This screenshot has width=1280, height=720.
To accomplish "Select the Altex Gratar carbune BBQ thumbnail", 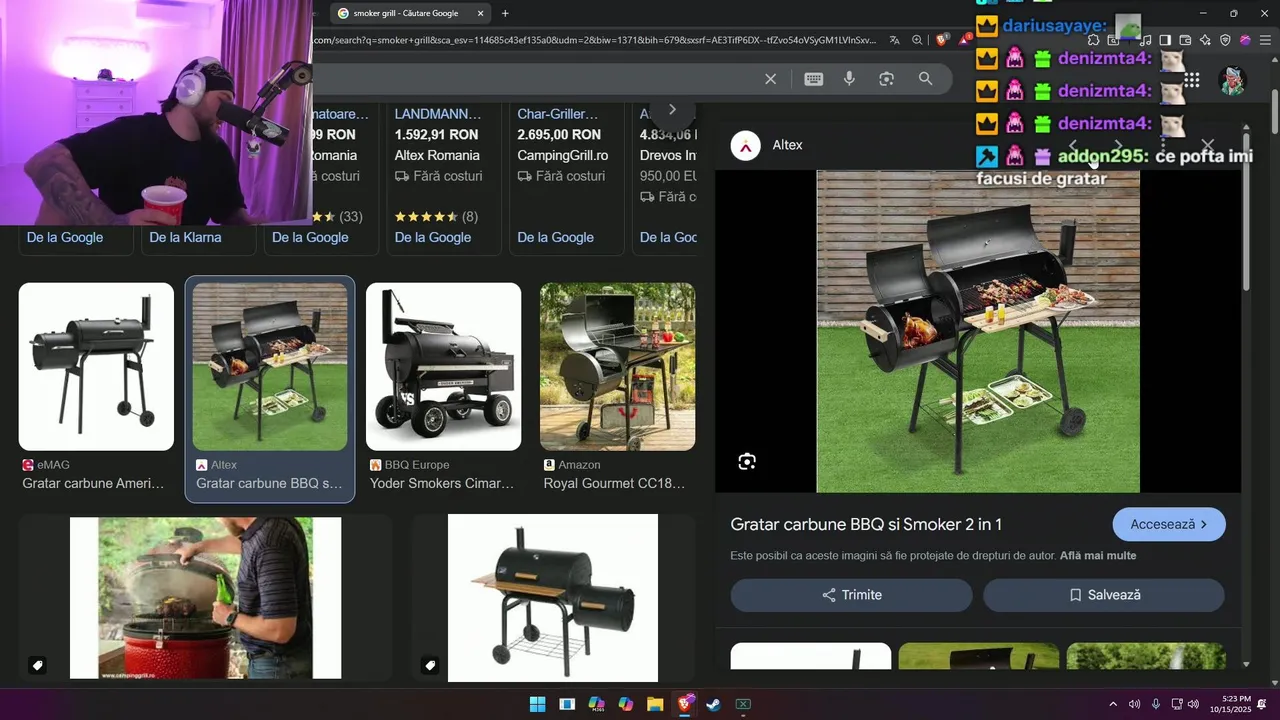I will pyautogui.click(x=270, y=367).
